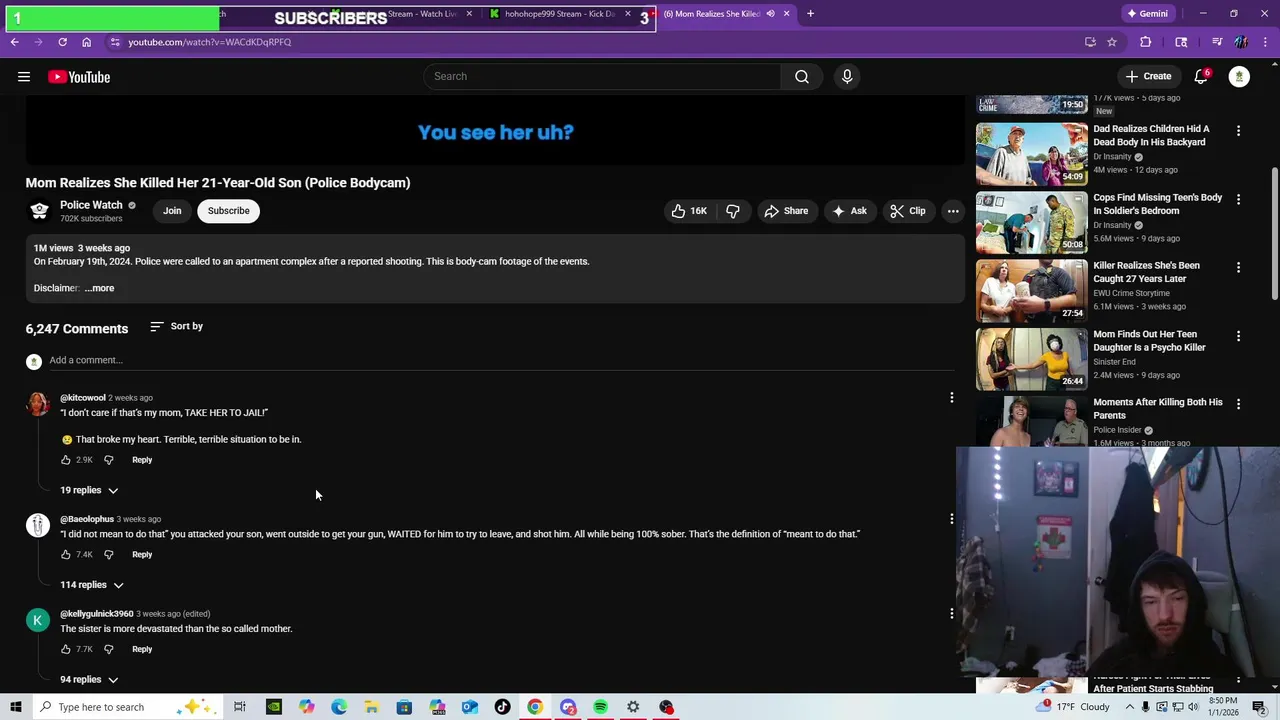The width and height of the screenshot is (1280, 720).
Task: Open the @Baeolophus commenter profile link
Action: pyautogui.click(x=87, y=519)
